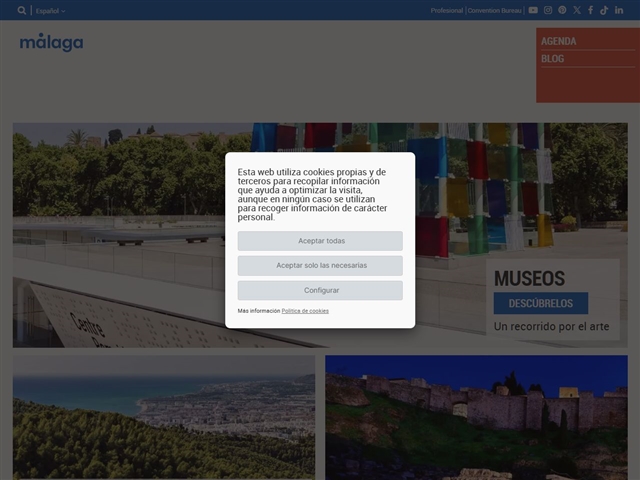Open the AGENDA menu item
Viewport: 640px width, 480px height.
pyautogui.click(x=558, y=41)
